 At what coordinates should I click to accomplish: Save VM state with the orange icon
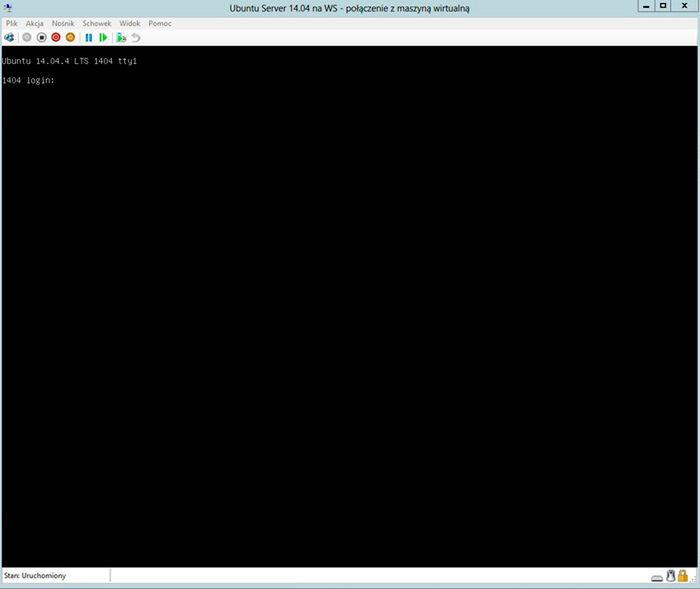(x=70, y=38)
